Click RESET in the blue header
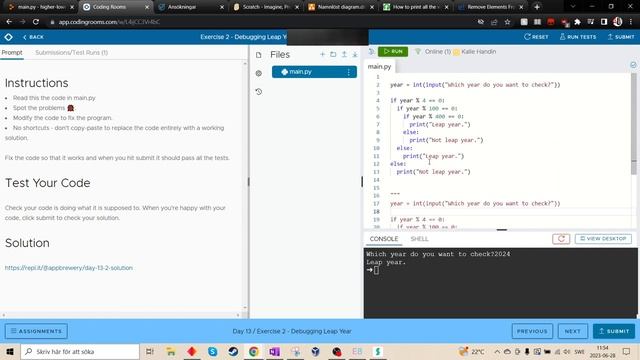 click(536, 37)
